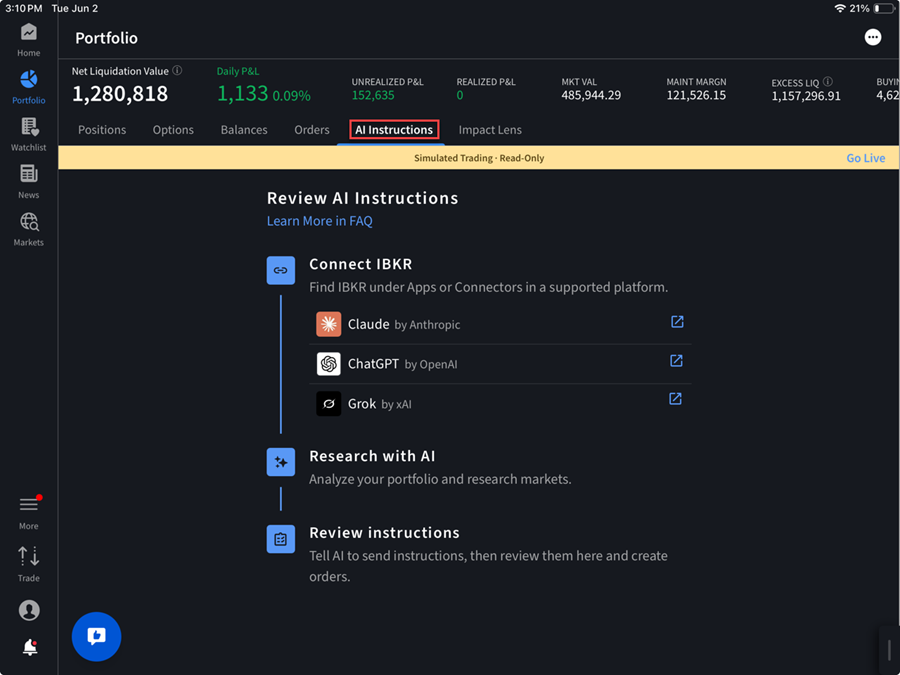Viewport: 900px width, 675px height.
Task: Switch to the Orders tab
Action: coord(312,130)
